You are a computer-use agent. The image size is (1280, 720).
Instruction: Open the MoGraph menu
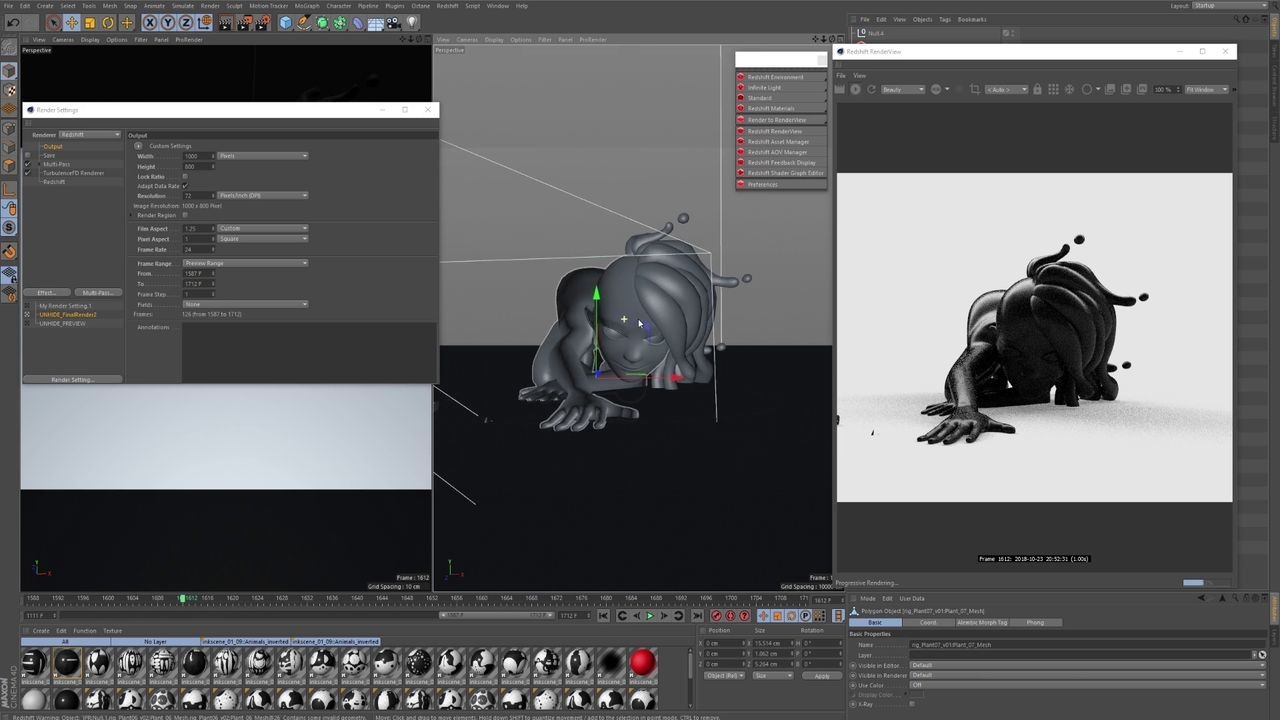coord(307,6)
